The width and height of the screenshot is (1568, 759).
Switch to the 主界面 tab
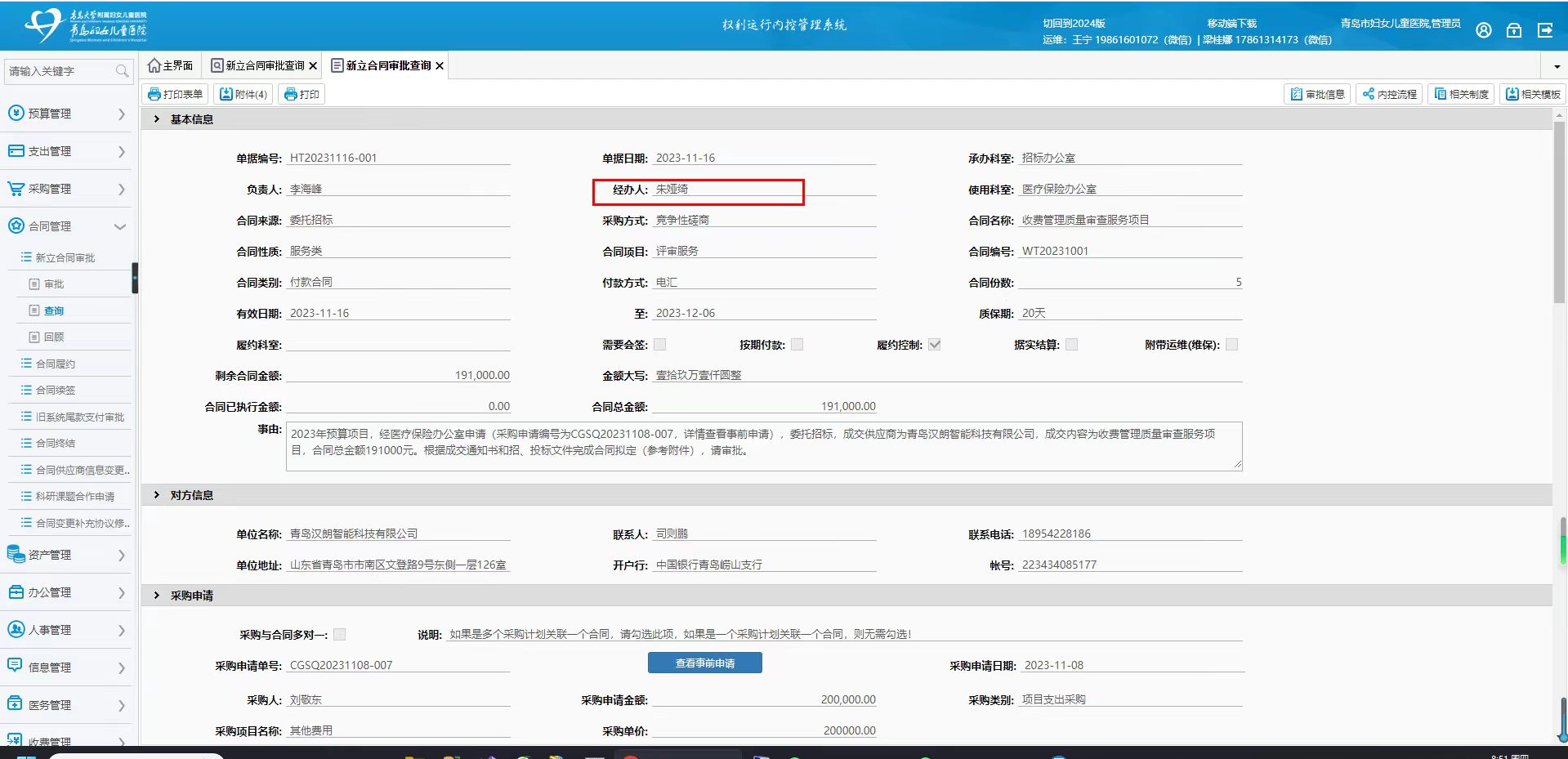click(x=170, y=65)
